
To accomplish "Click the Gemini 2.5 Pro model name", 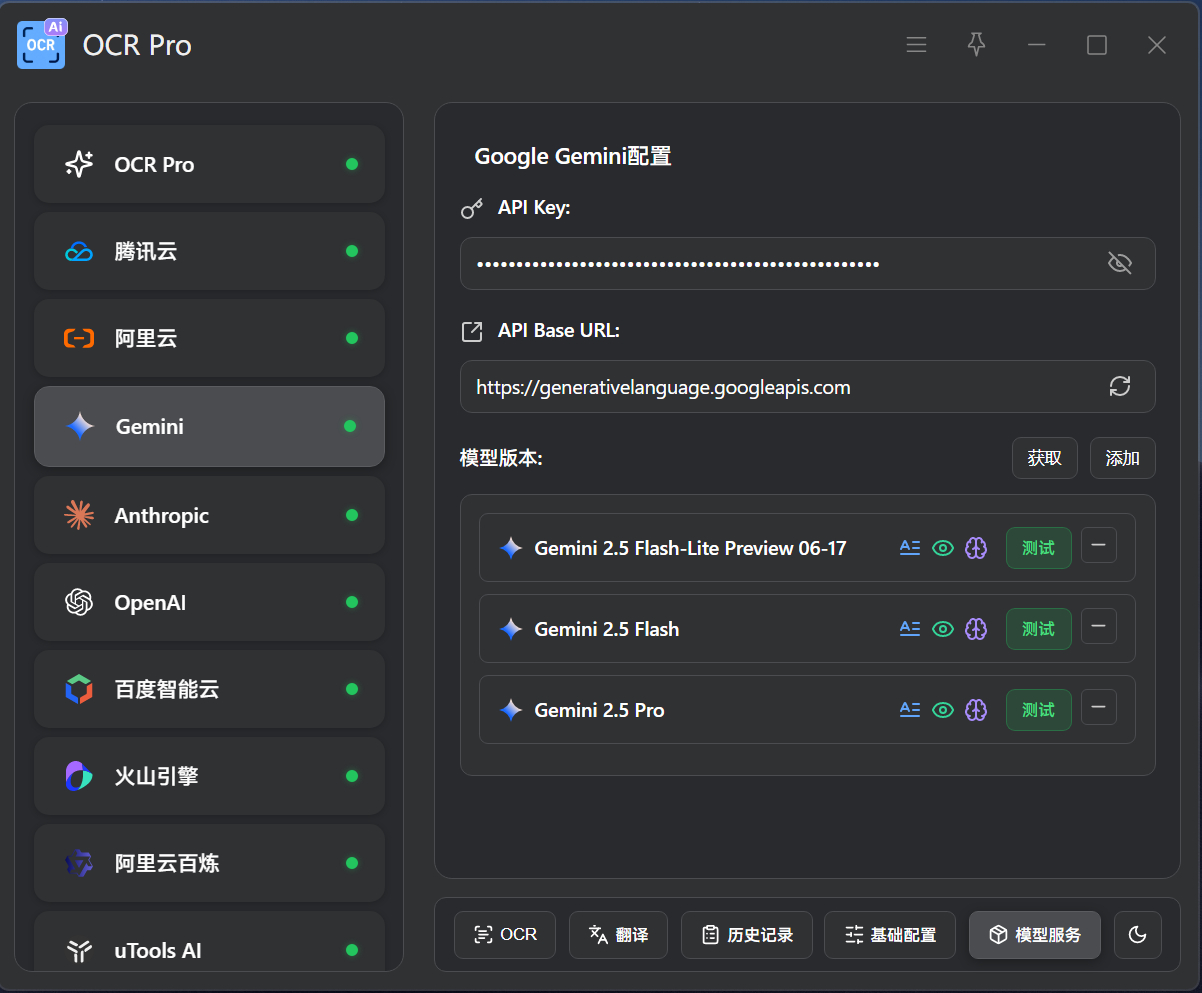I will coord(599,710).
